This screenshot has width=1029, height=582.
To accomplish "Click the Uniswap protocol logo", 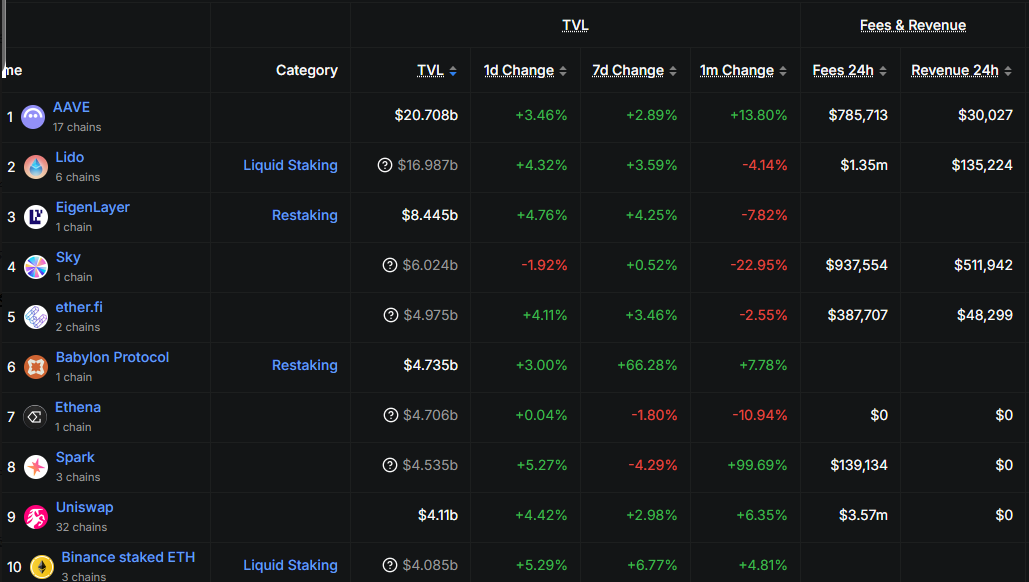I will click(x=36, y=517).
